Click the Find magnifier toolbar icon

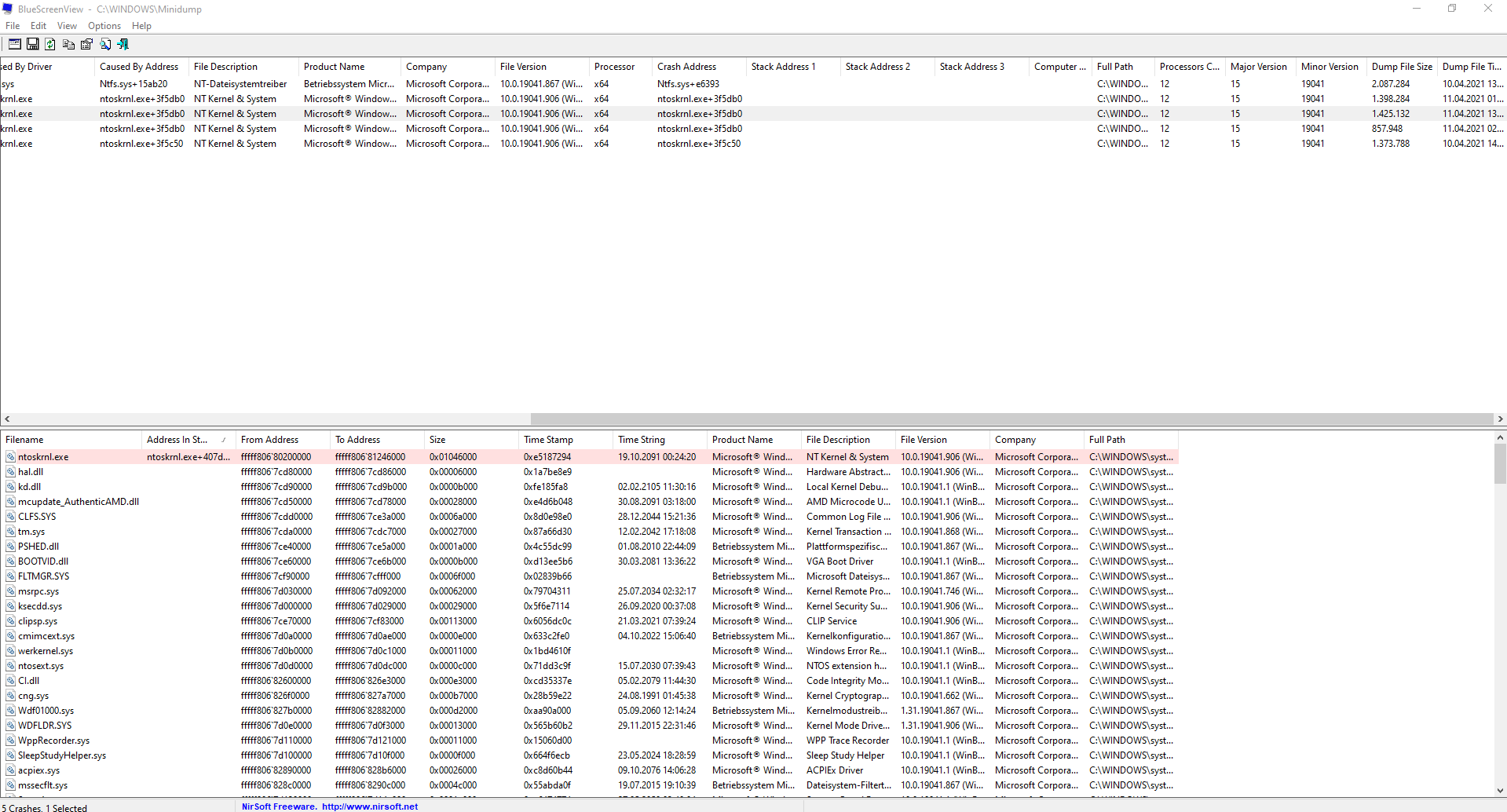(x=105, y=44)
